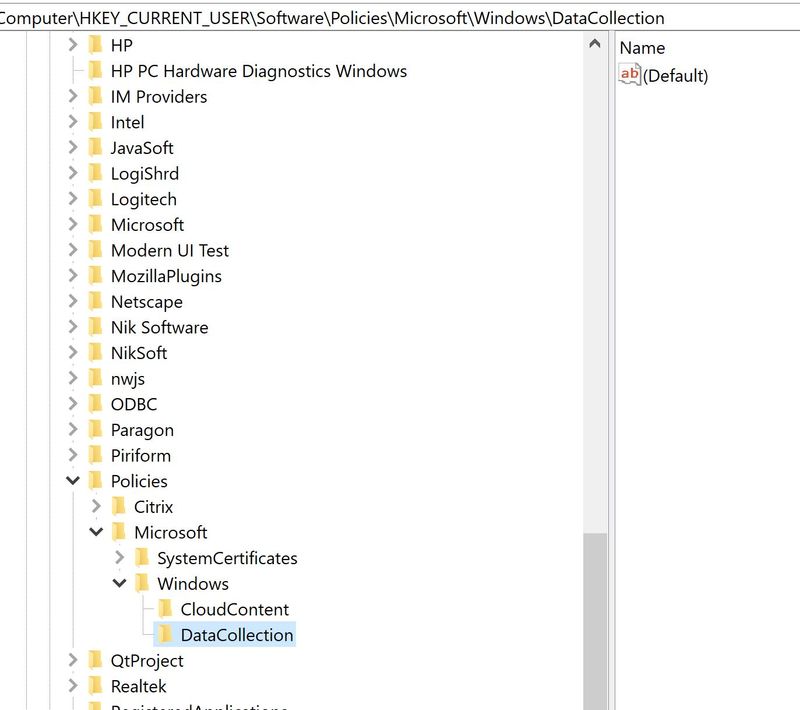This screenshot has height=710, width=800.
Task: Select the DataCollection key label
Action: point(237,635)
